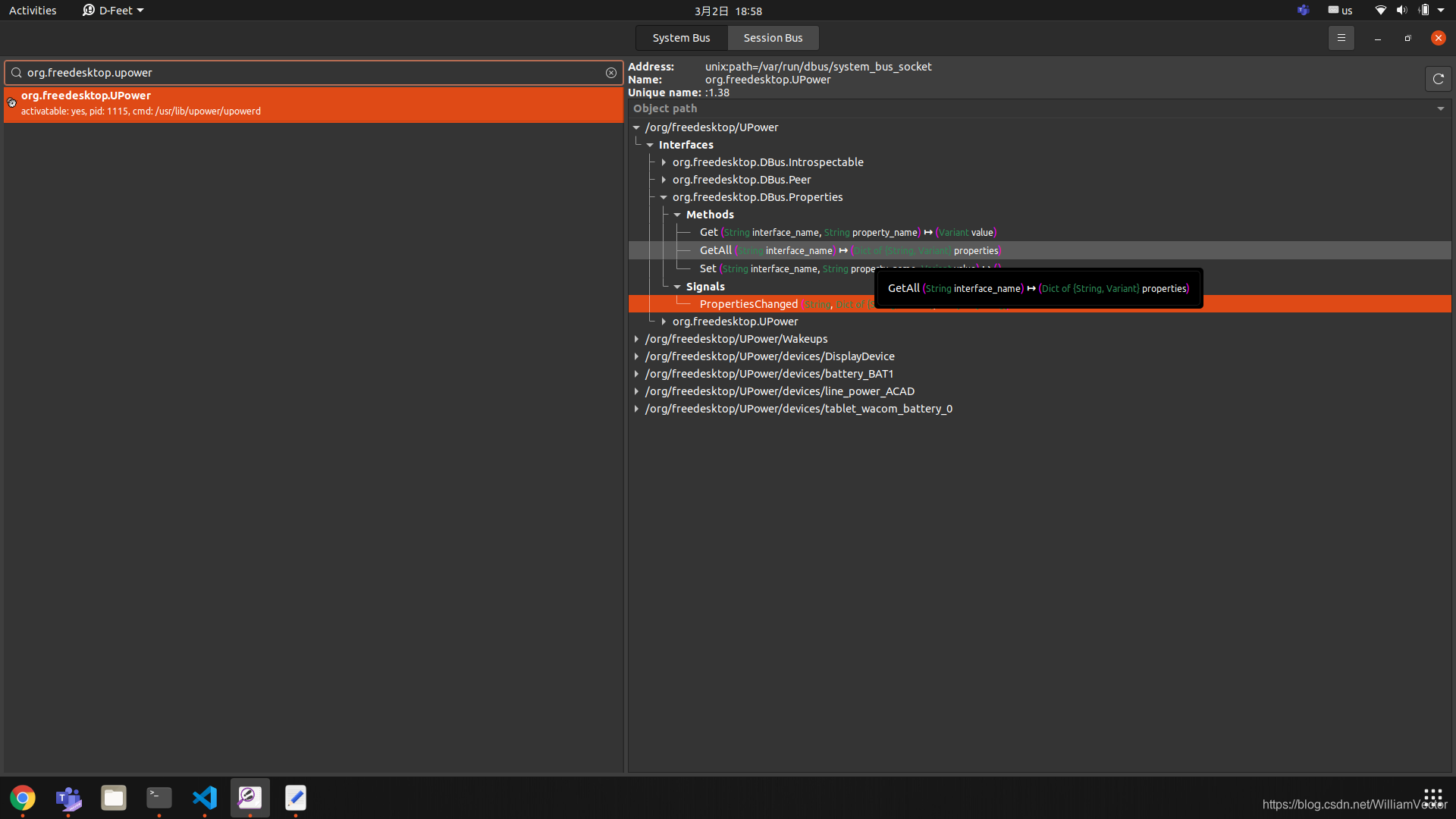This screenshot has width=1456, height=819.
Task: Click the Teams tray indicator
Action: (x=1303, y=11)
